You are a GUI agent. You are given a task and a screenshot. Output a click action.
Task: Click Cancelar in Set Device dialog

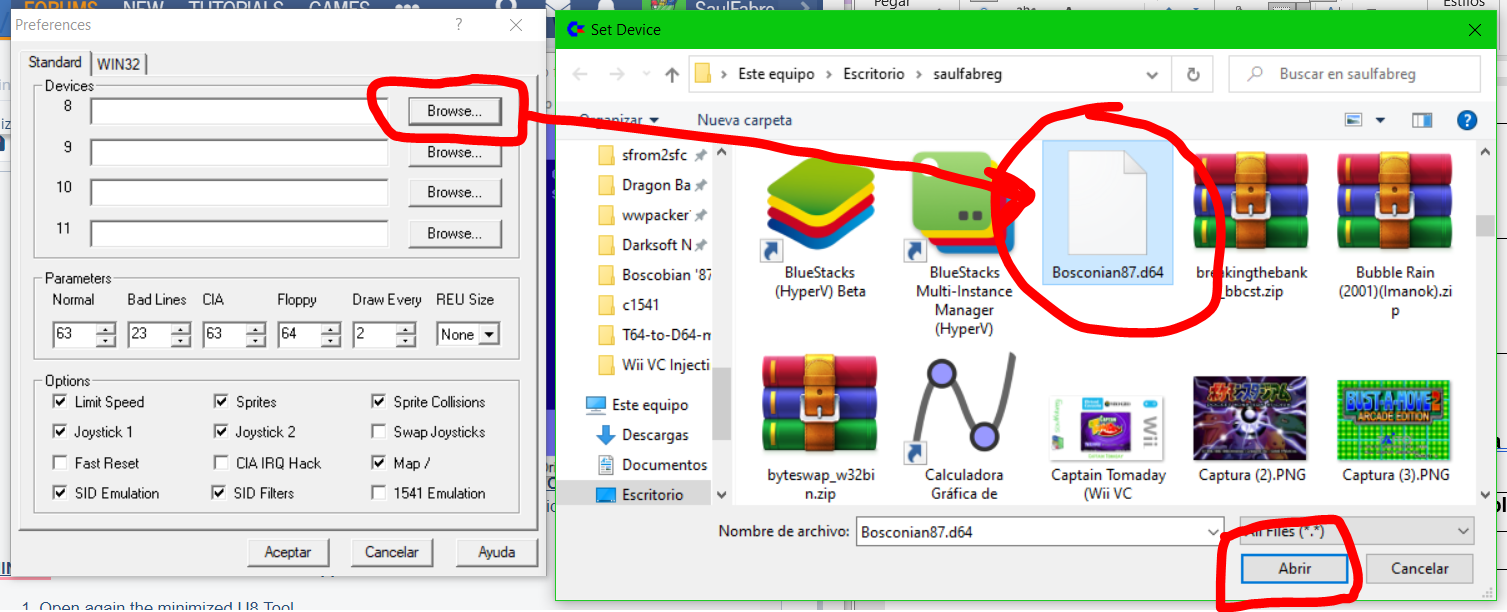pyautogui.click(x=1420, y=568)
